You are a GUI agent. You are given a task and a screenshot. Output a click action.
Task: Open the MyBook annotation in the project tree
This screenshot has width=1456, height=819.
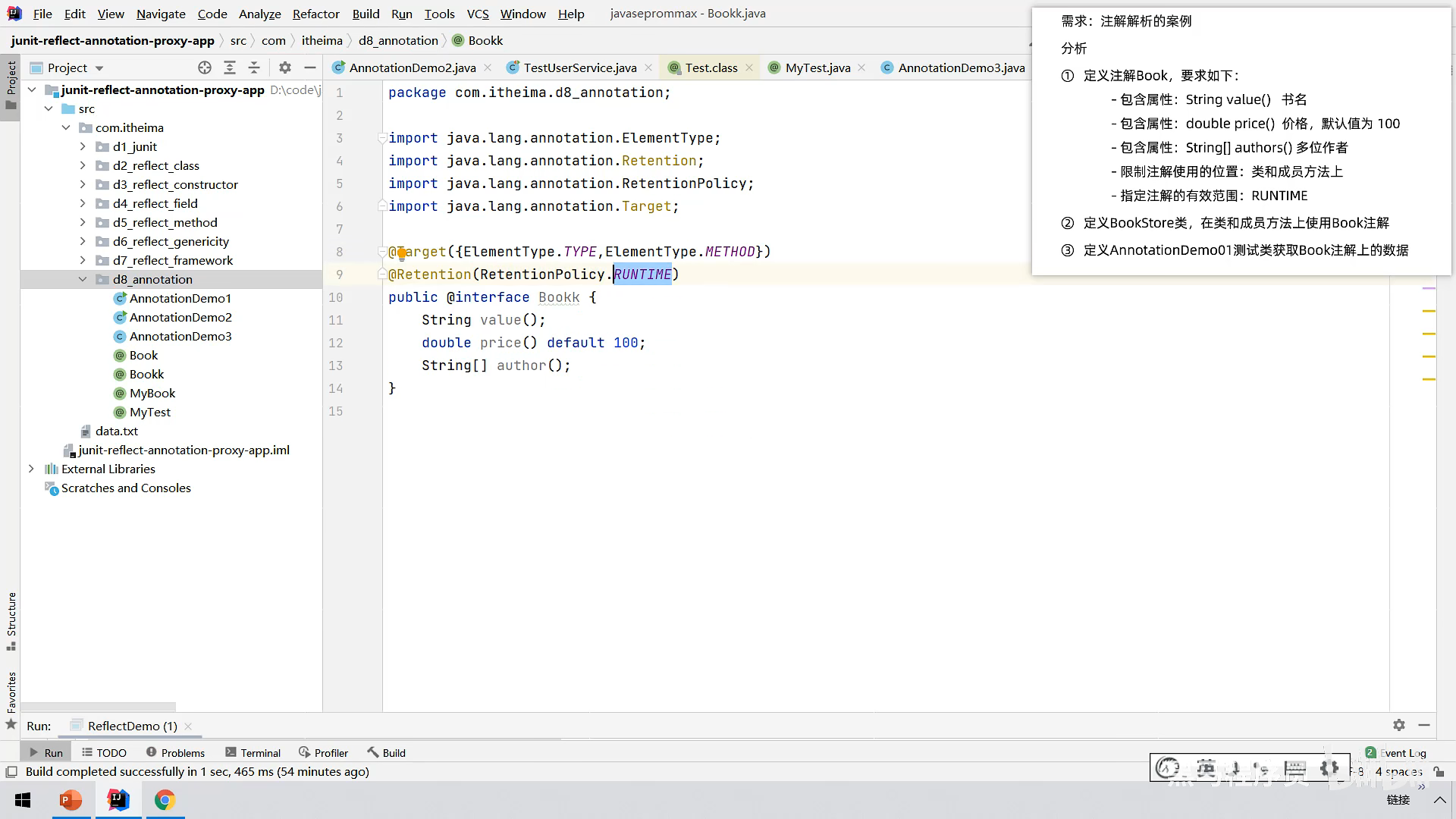coord(152,393)
